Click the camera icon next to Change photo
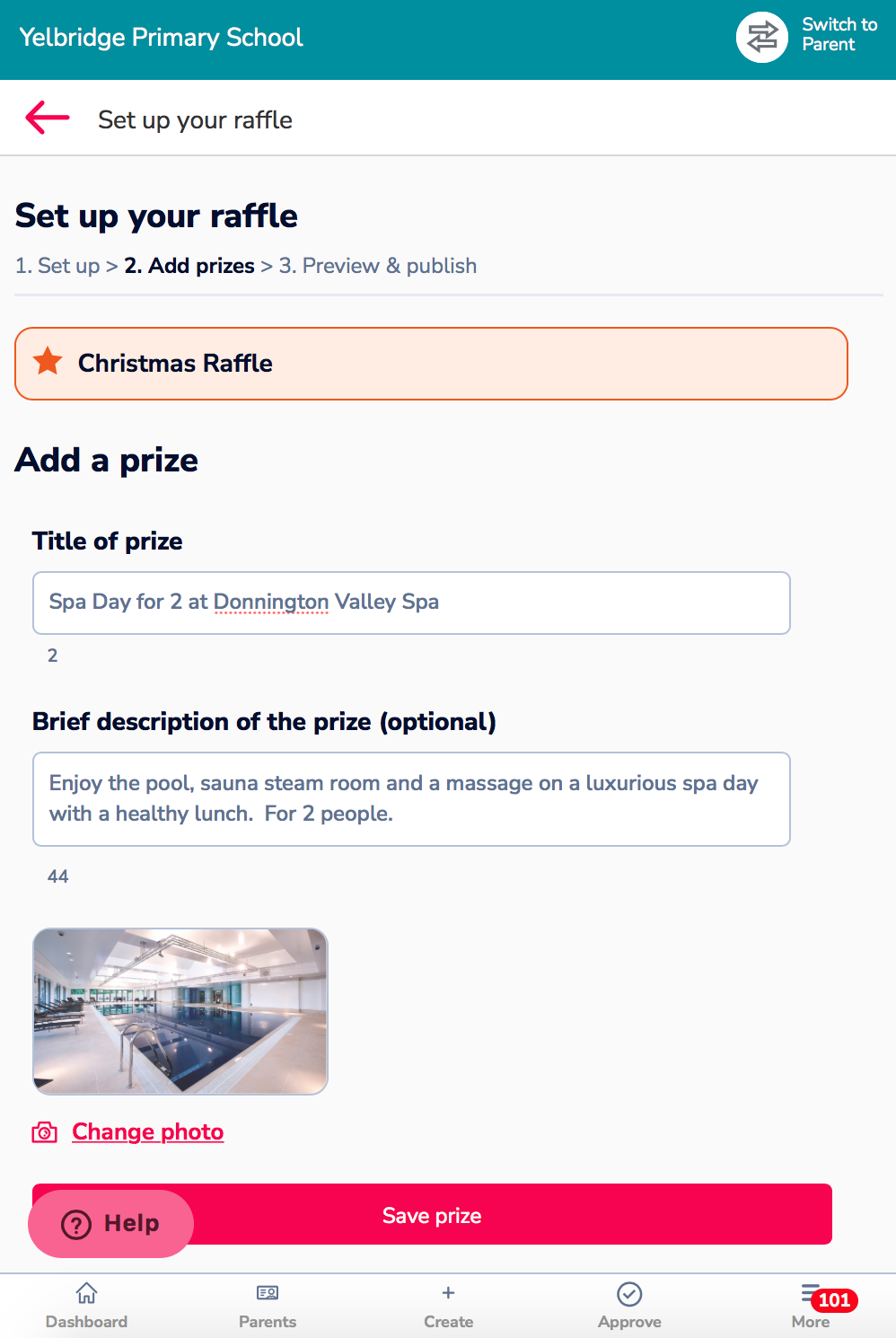 pyautogui.click(x=45, y=1132)
